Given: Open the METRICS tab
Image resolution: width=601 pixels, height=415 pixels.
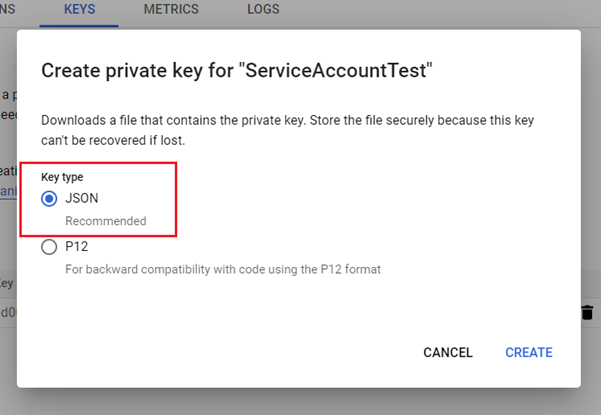Looking at the screenshot, I should click(171, 10).
